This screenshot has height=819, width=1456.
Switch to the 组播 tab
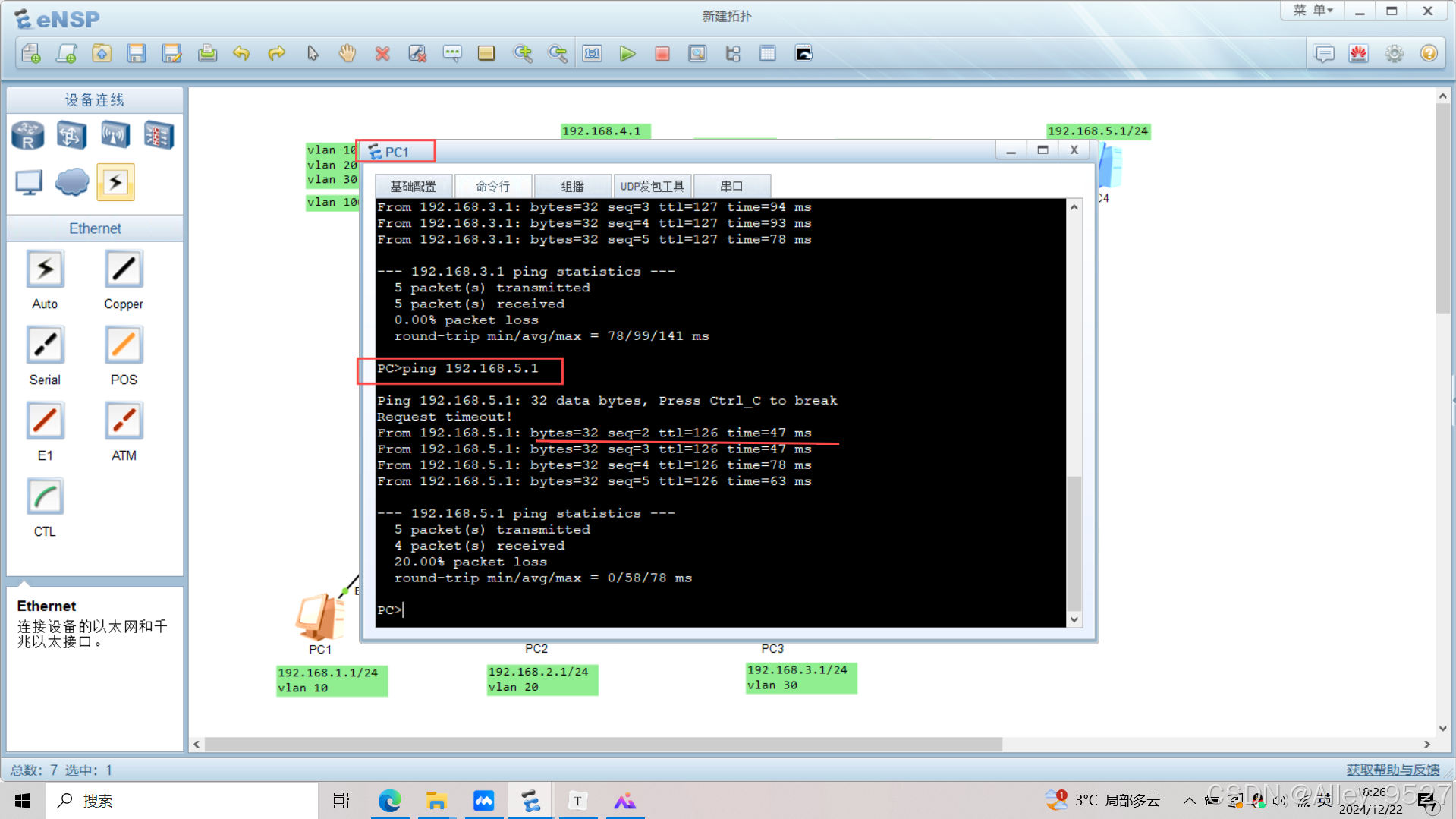pyautogui.click(x=573, y=186)
